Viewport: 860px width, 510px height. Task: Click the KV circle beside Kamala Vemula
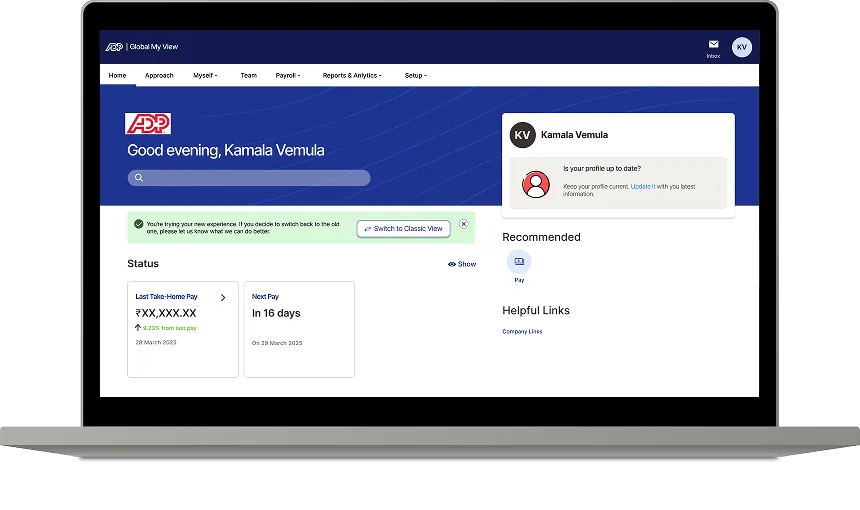coord(522,135)
